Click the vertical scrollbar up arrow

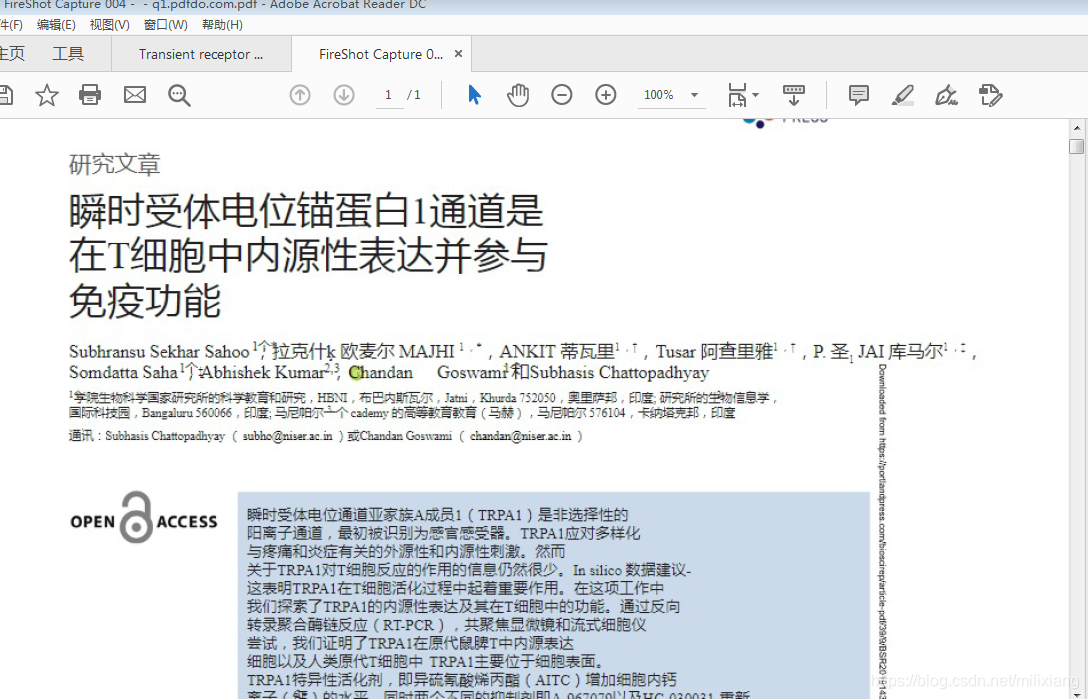(1077, 128)
